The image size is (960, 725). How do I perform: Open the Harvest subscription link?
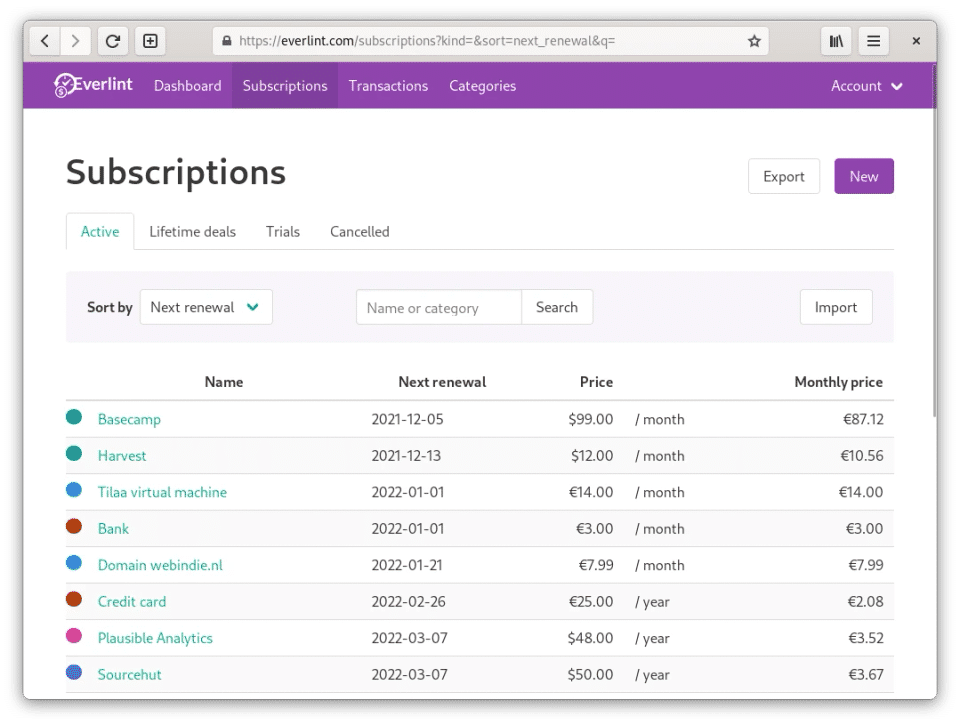point(122,456)
